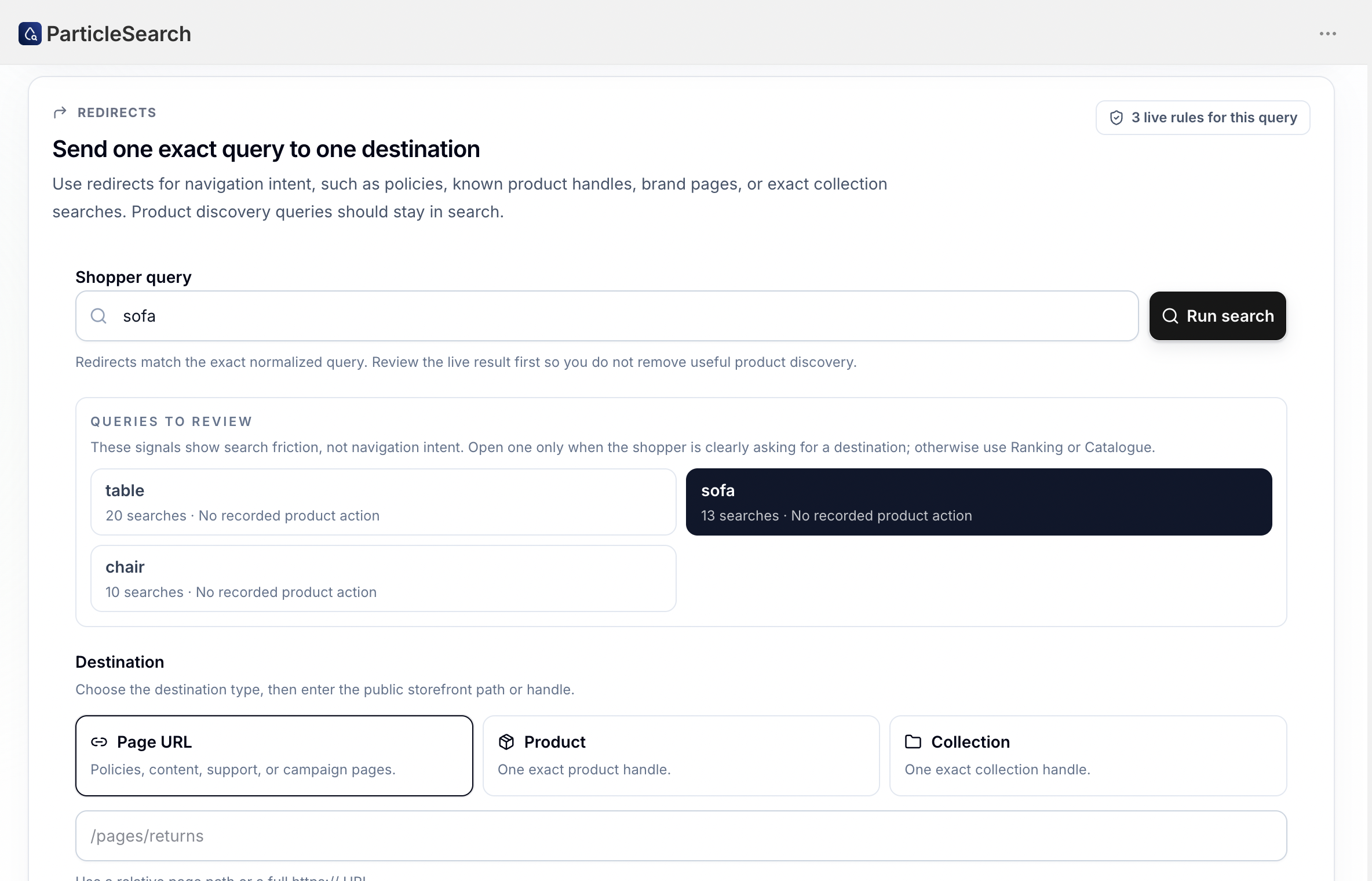This screenshot has width=1372, height=881.
Task: Click the shield icon in live rules badge
Action: click(1116, 118)
